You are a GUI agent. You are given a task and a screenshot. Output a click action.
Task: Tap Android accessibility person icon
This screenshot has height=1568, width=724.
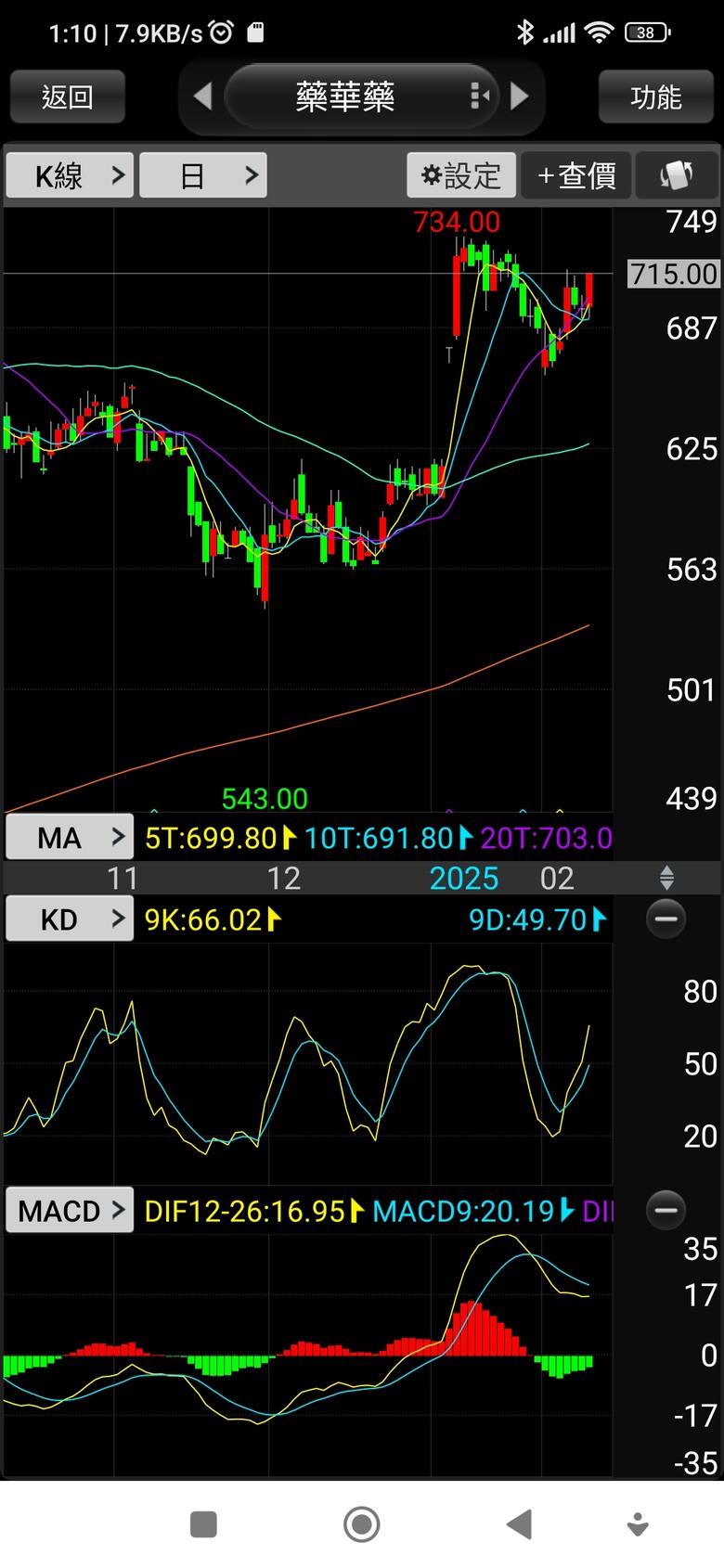click(638, 1524)
